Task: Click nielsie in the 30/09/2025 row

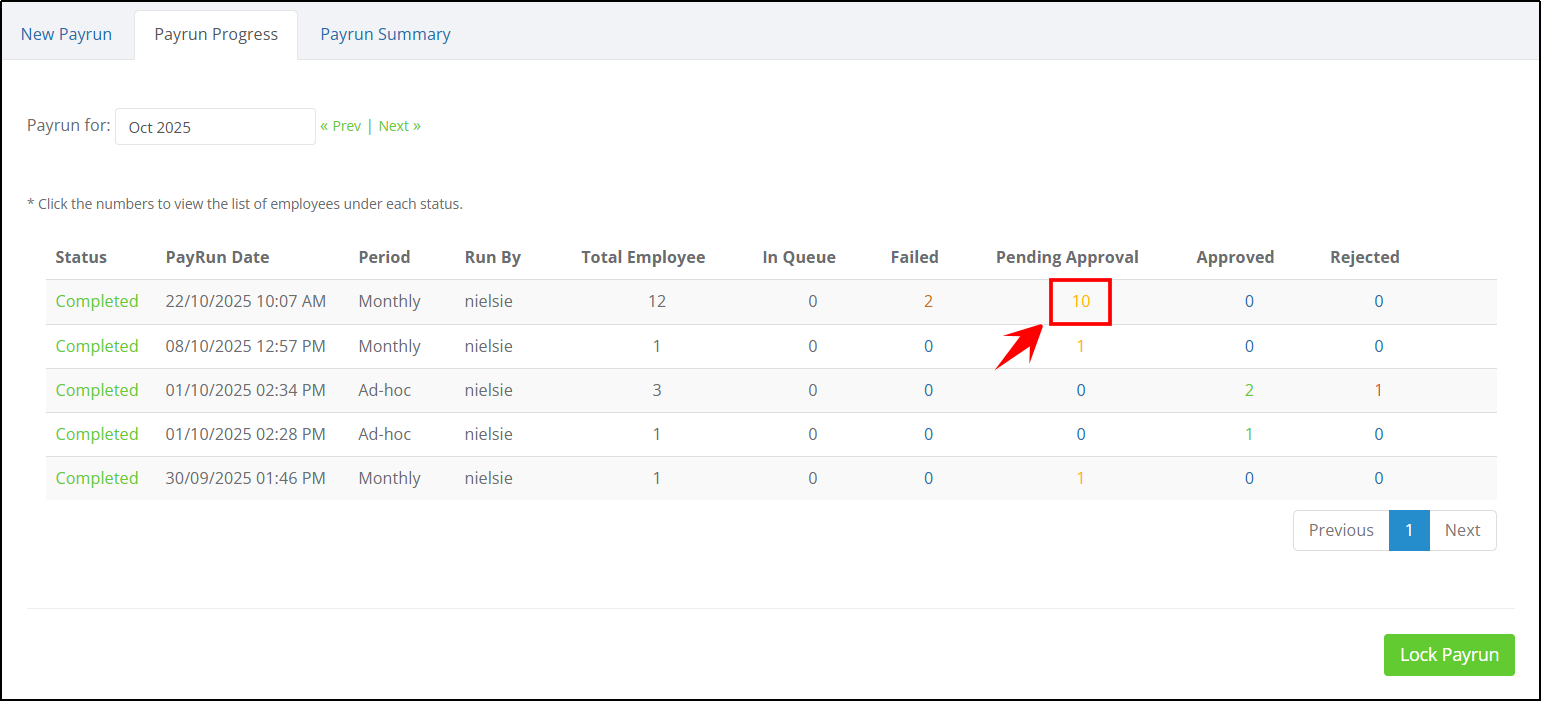Action: (489, 478)
